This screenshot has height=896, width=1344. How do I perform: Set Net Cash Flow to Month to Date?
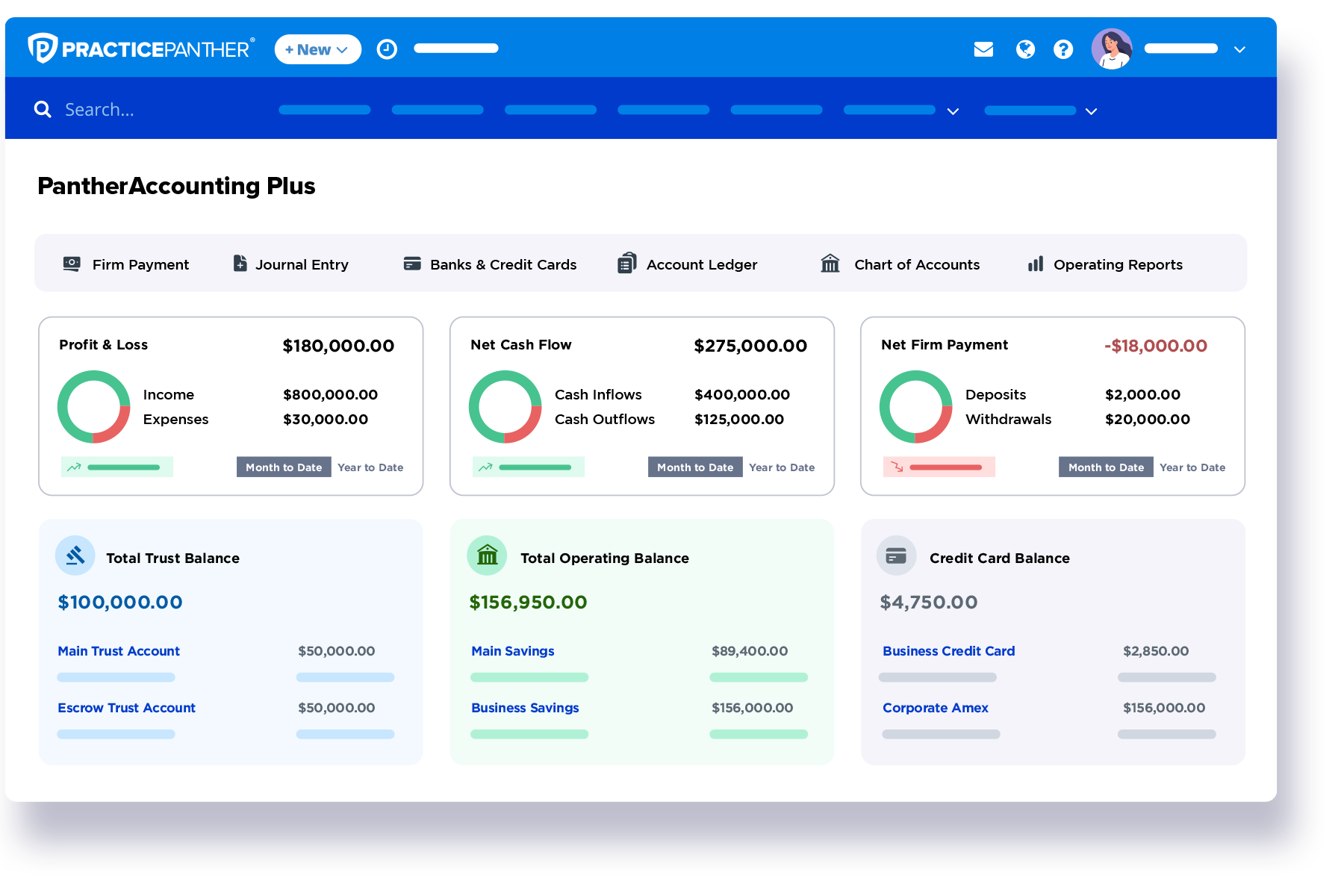pos(695,467)
